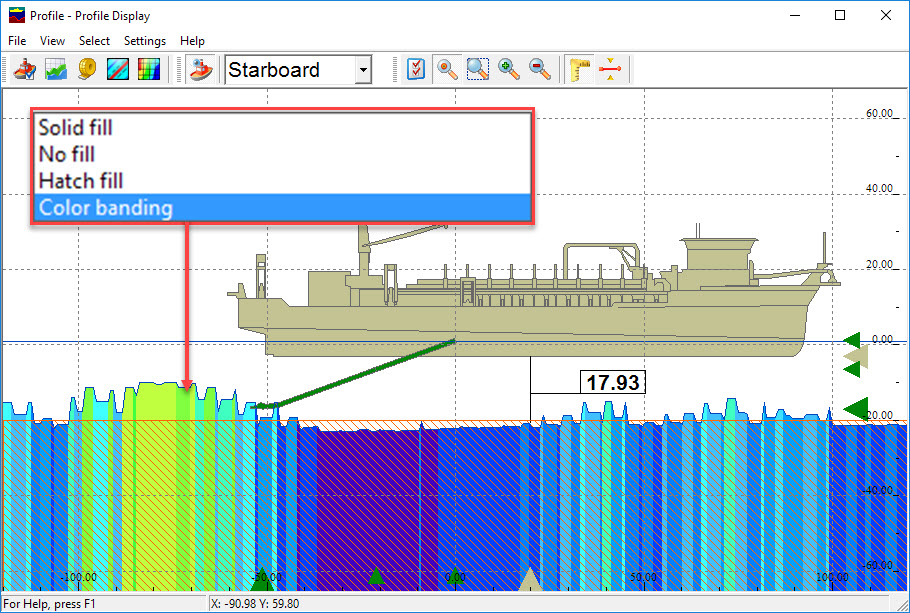The height and width of the screenshot is (613, 910).
Task: Click the blue diagonal hatch fill icon
Action: pos(118,70)
